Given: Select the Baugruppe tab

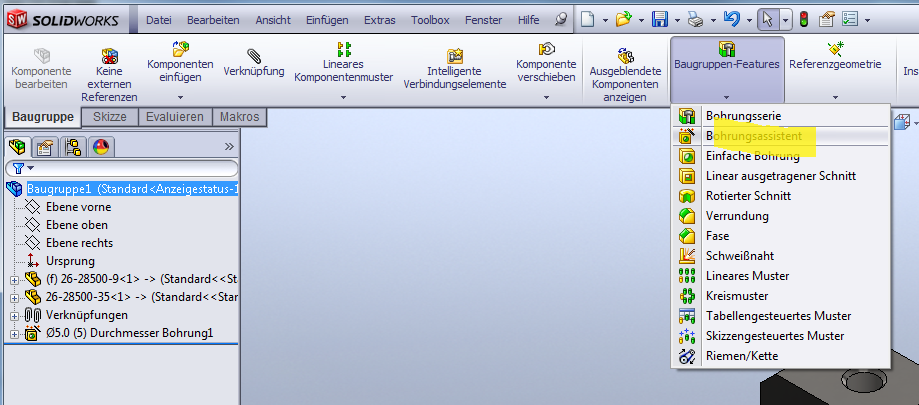Looking at the screenshot, I should (x=43, y=117).
